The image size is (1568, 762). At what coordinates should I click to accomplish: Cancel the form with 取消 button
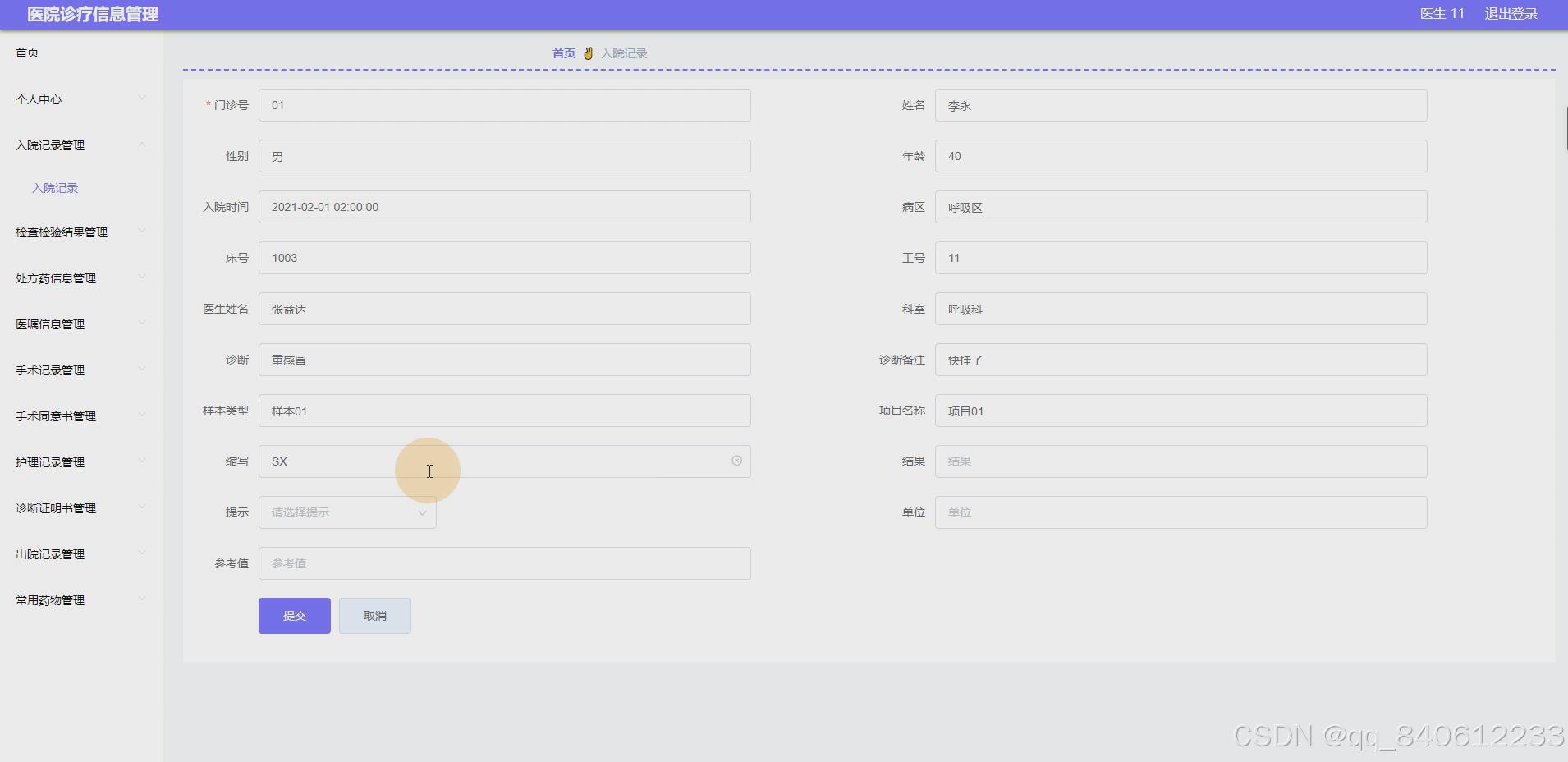pos(375,616)
